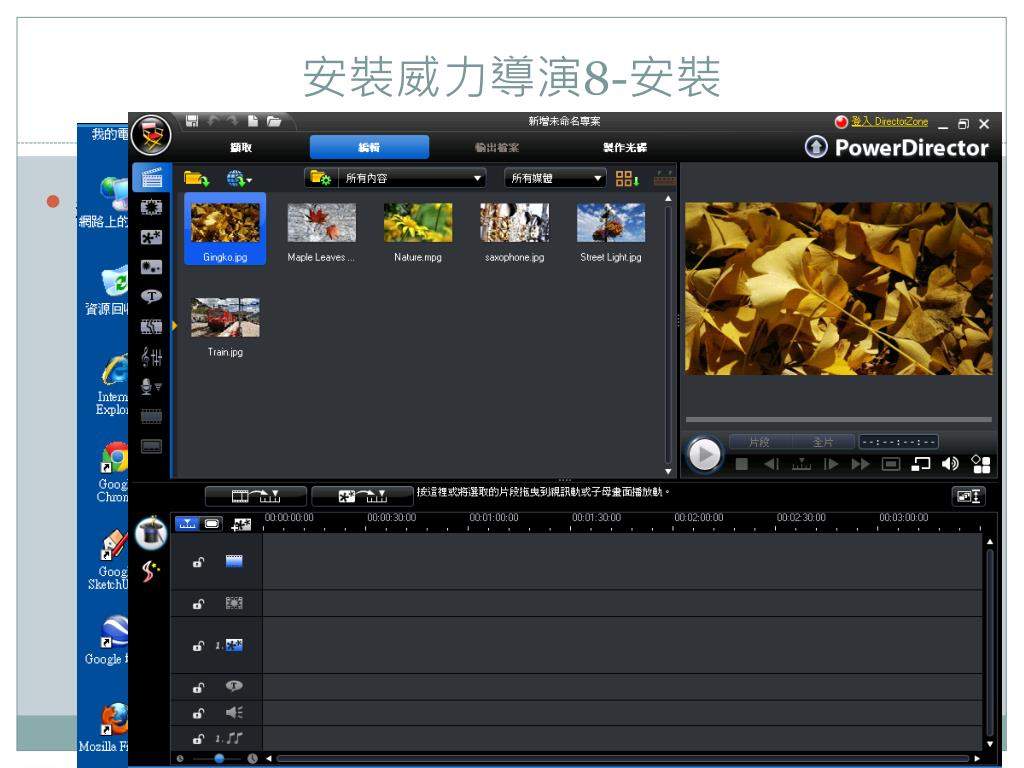The height and width of the screenshot is (768, 1024).
Task: Click the redo arrow in title bar
Action: coord(232,121)
